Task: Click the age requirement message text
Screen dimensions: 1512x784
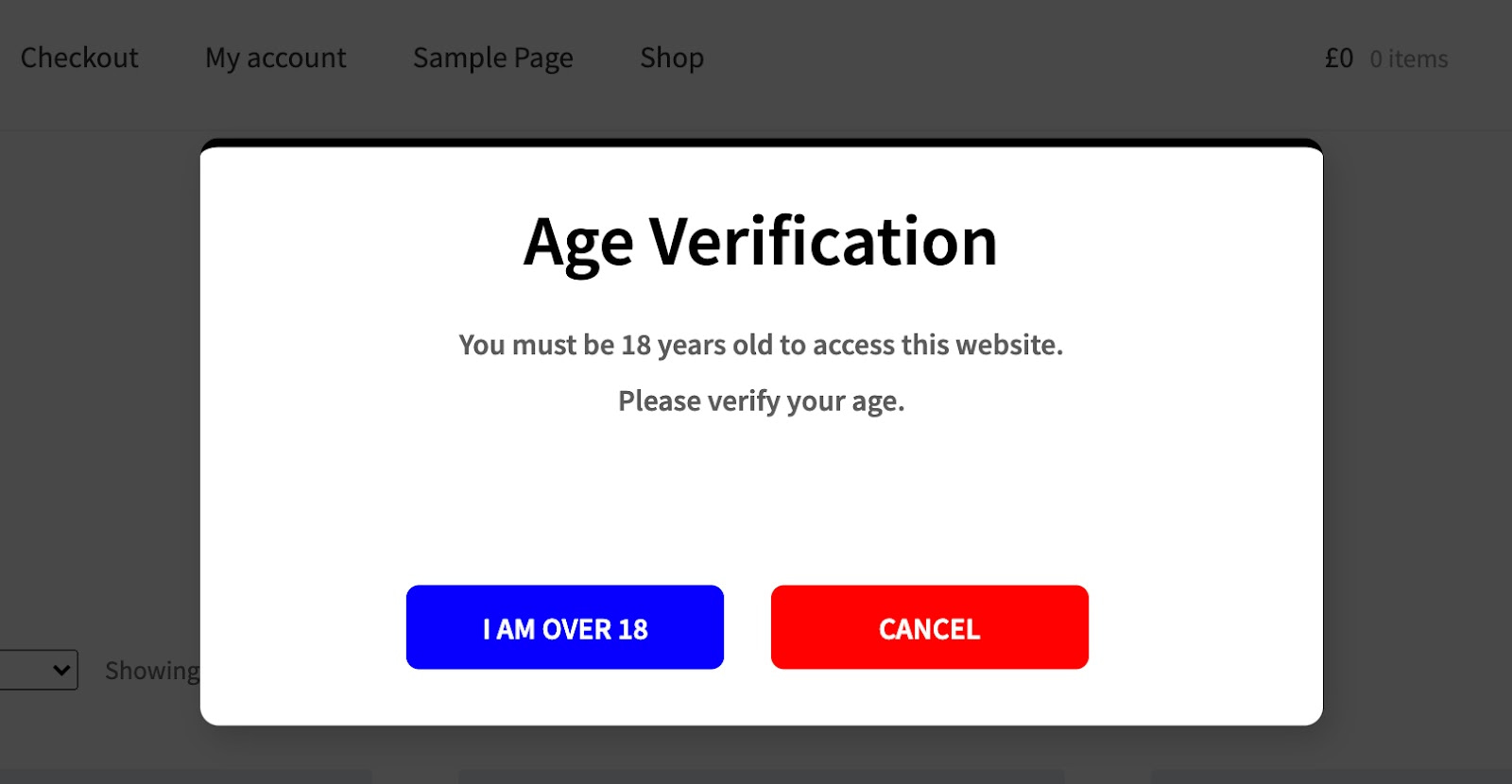Action: point(760,346)
